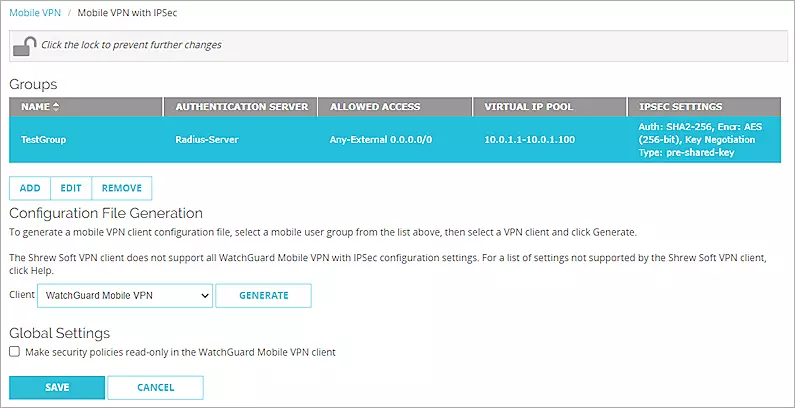Click the Auth: SHA2-256 IPSec settings cell
Image resolution: width=795 pixels, height=408 pixels.
704,139
